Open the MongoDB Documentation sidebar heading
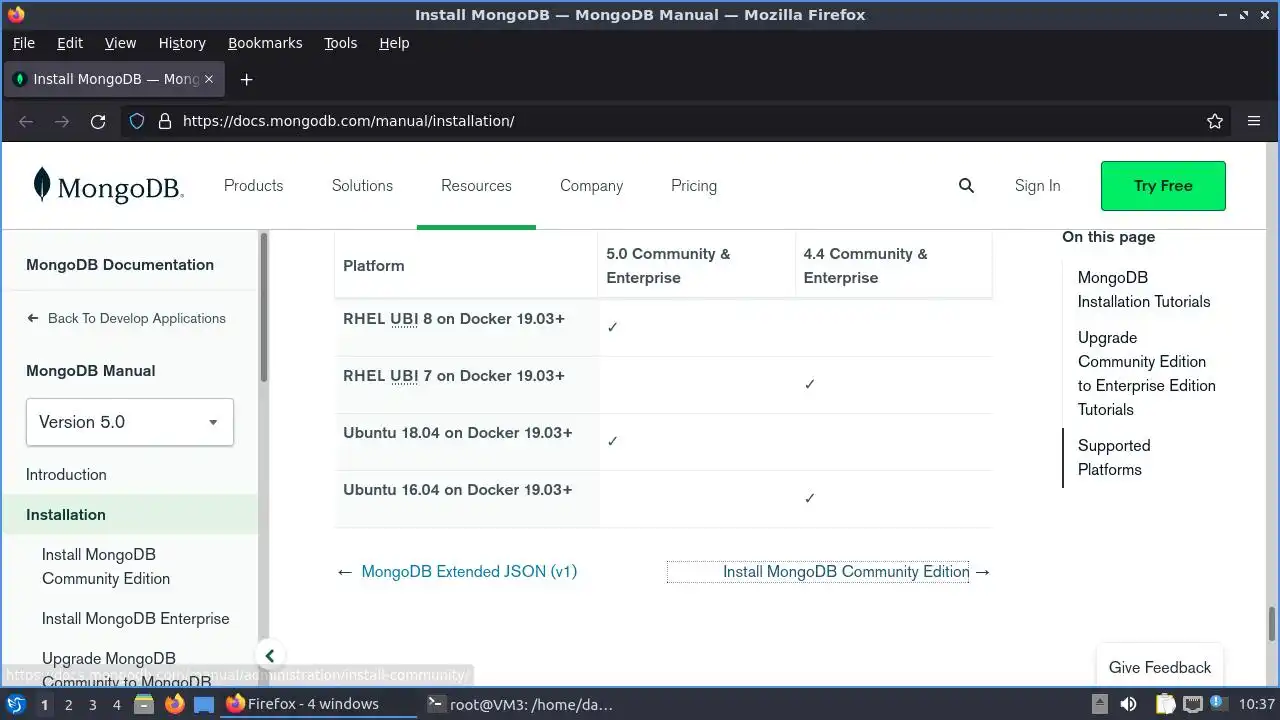This screenshot has width=1280, height=720. pos(120,265)
